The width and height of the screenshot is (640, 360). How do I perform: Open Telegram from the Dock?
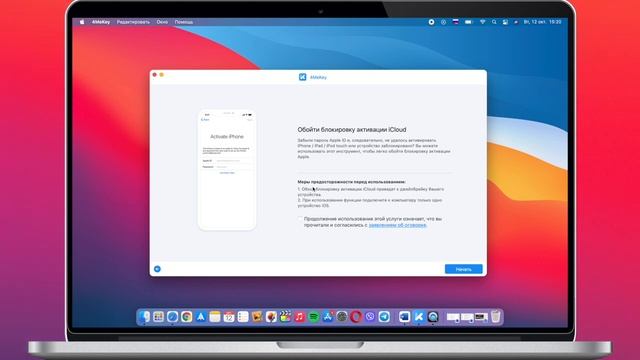(384, 316)
